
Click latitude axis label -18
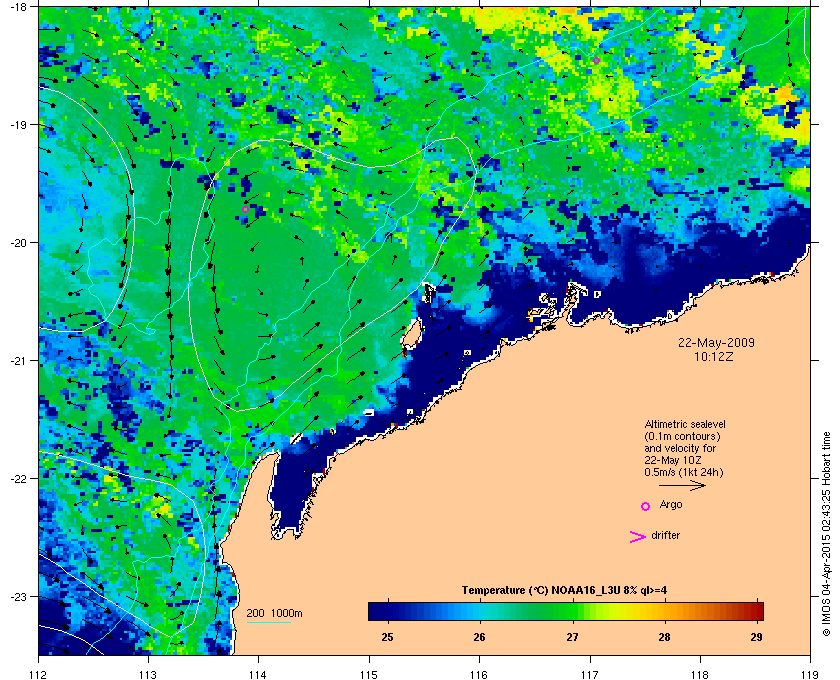tap(19, 6)
